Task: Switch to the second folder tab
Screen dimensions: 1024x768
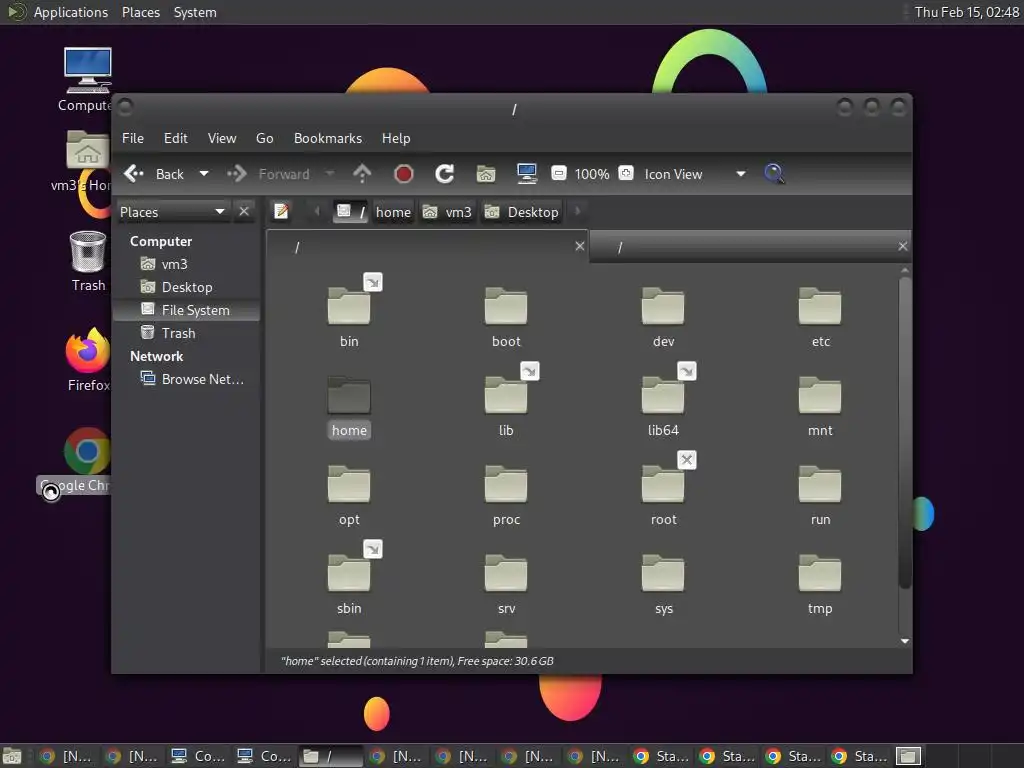Action: click(750, 247)
